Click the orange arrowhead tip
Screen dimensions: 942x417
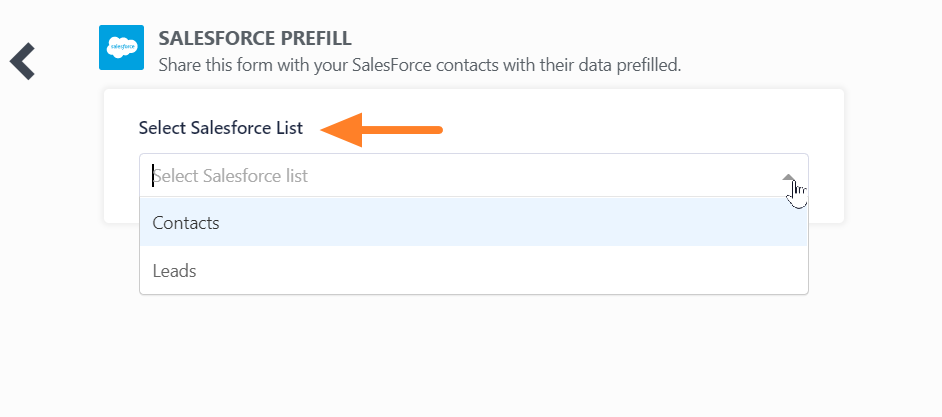(326, 129)
